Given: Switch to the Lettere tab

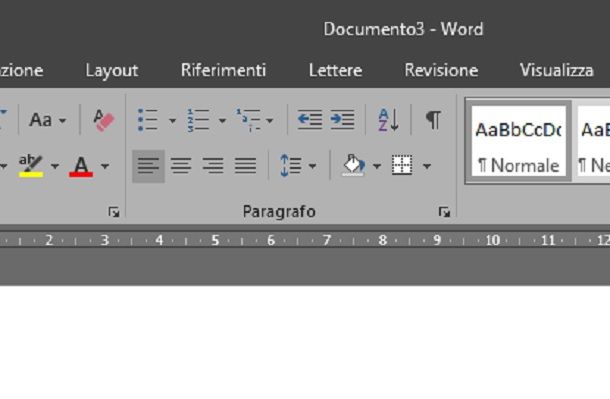Looking at the screenshot, I should click(335, 70).
